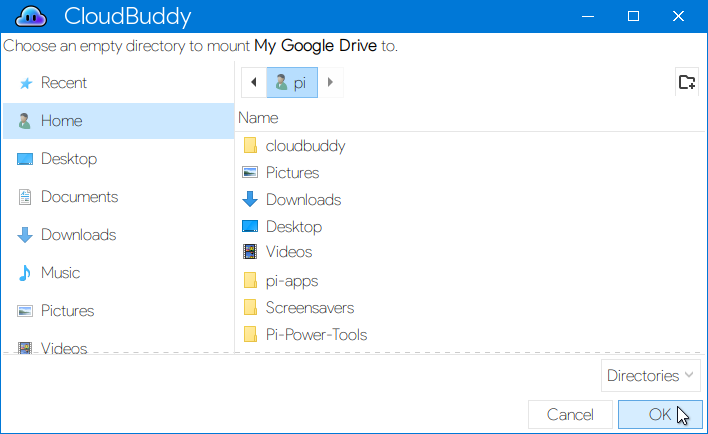
Task: Go forward with the right path arrow
Action: 330,82
